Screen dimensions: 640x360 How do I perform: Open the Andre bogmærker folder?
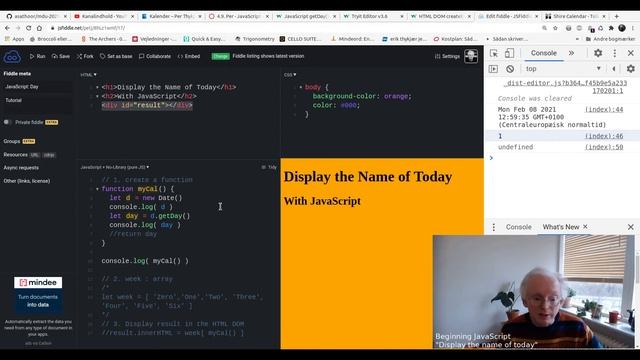[x=610, y=39]
